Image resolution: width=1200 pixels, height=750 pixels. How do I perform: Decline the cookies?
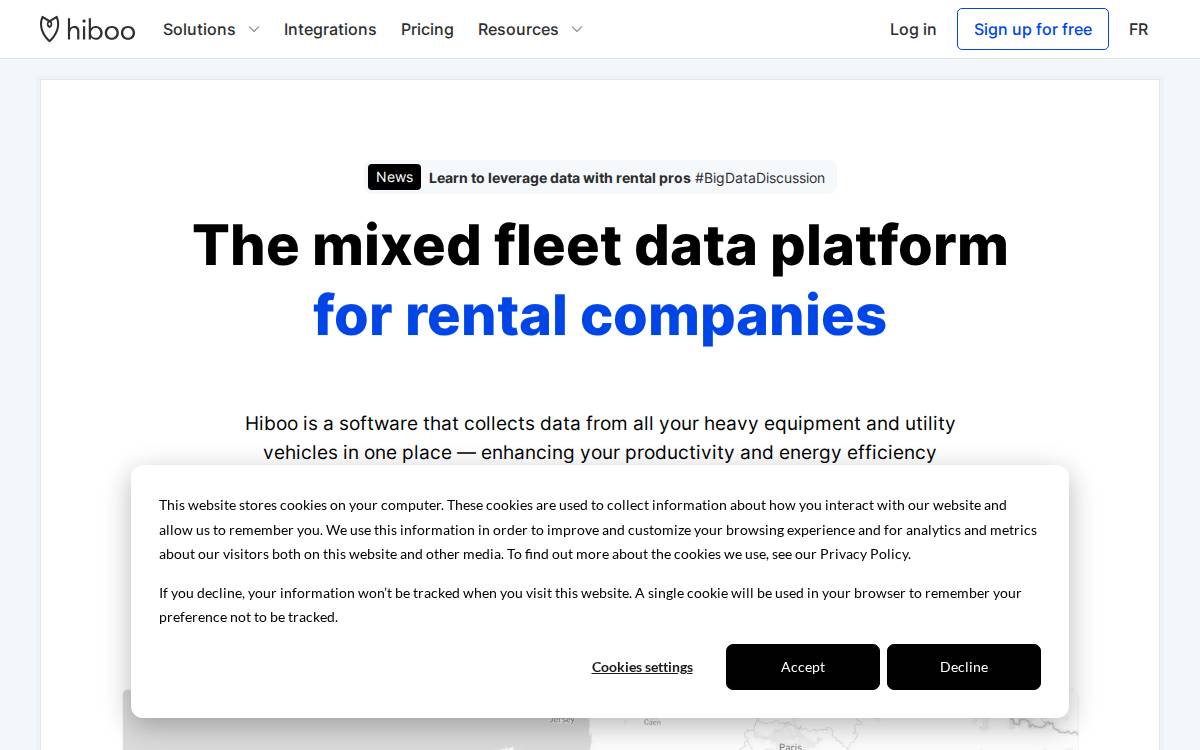tap(964, 667)
